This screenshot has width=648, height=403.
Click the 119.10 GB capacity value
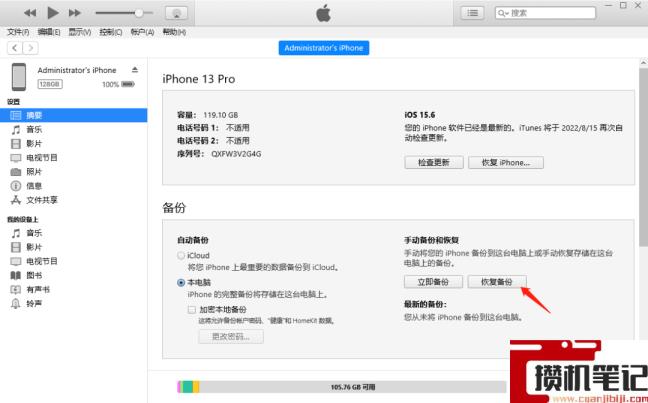(220, 115)
